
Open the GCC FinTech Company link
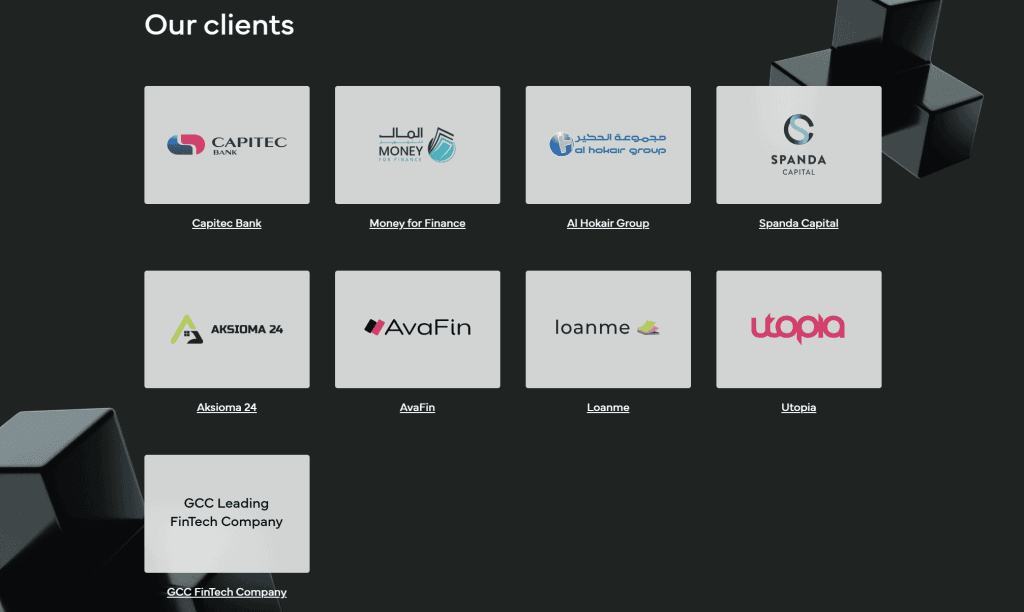click(227, 592)
